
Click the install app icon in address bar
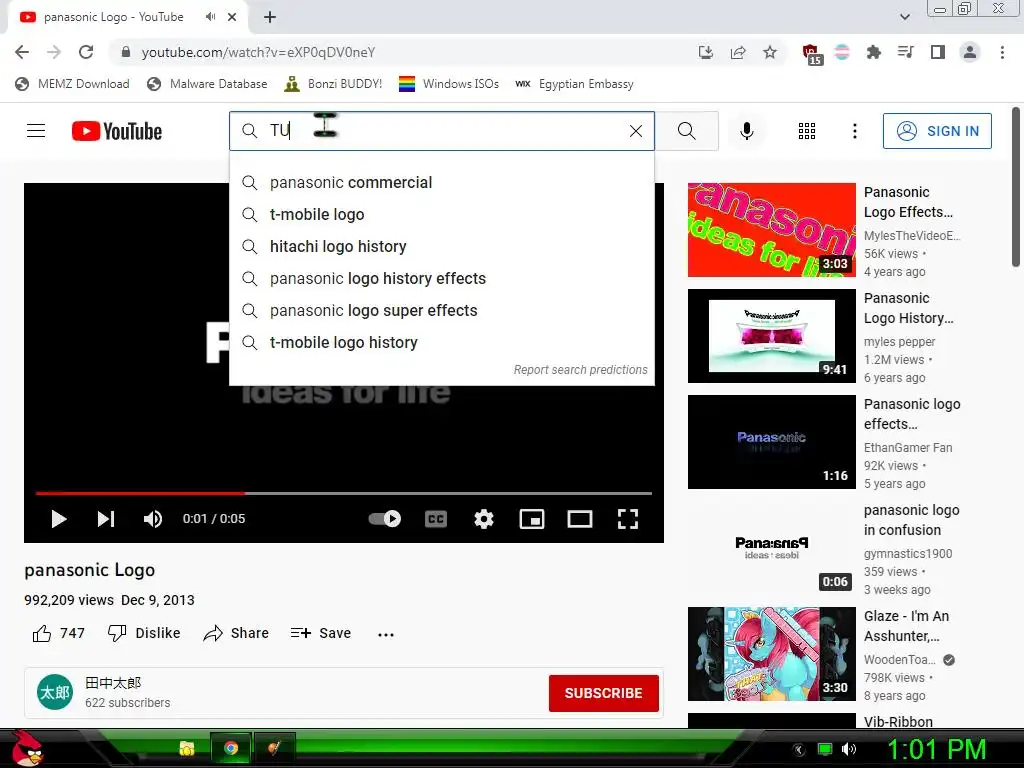tap(705, 52)
